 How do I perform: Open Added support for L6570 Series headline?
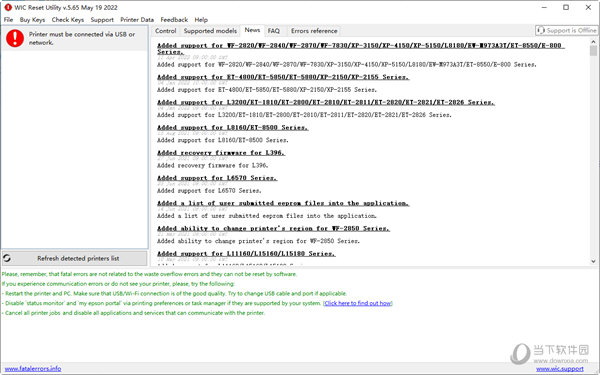[x=217, y=178]
